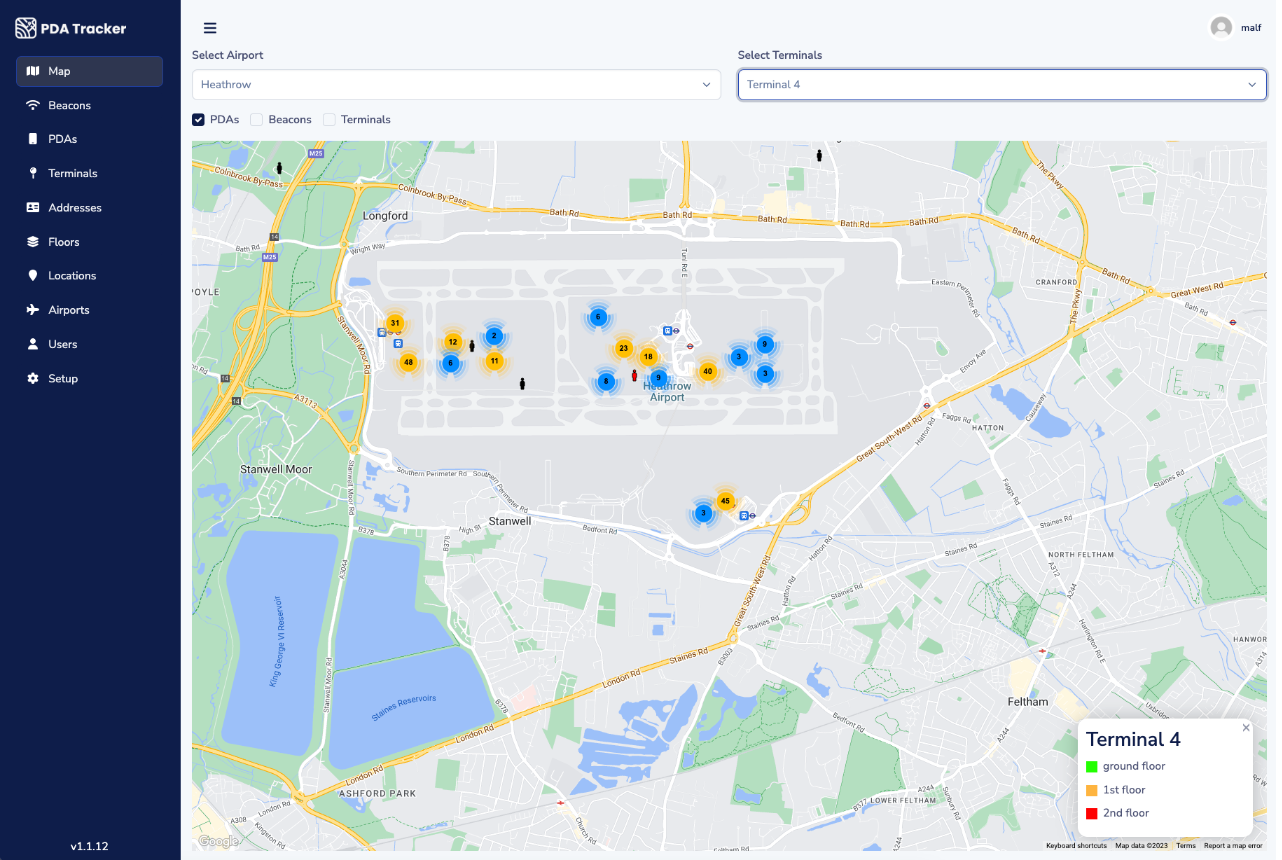The image size is (1282, 860).
Task: Click the blue cluster marker labeled 2
Action: [494, 336]
